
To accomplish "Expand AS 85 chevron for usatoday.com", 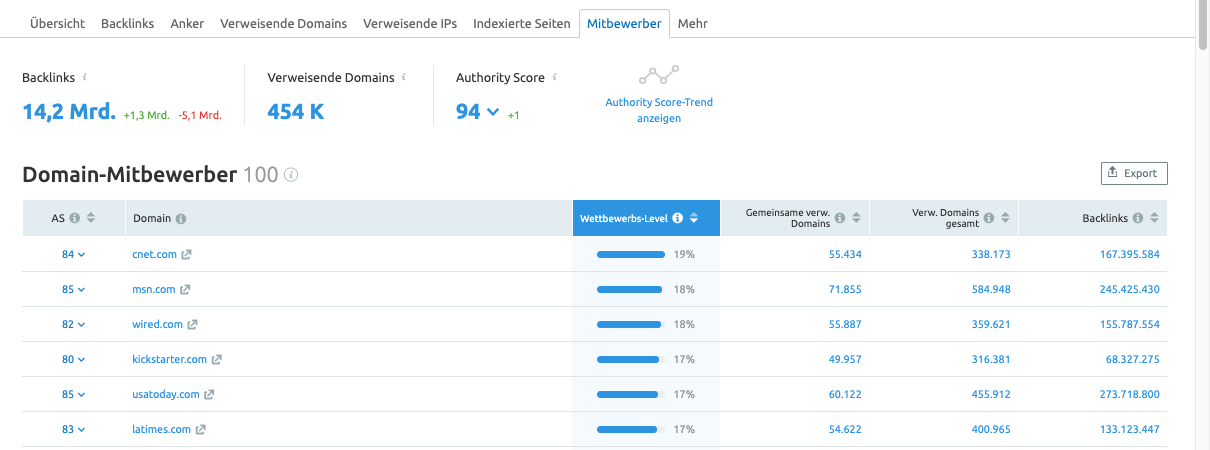I will (x=81, y=395).
